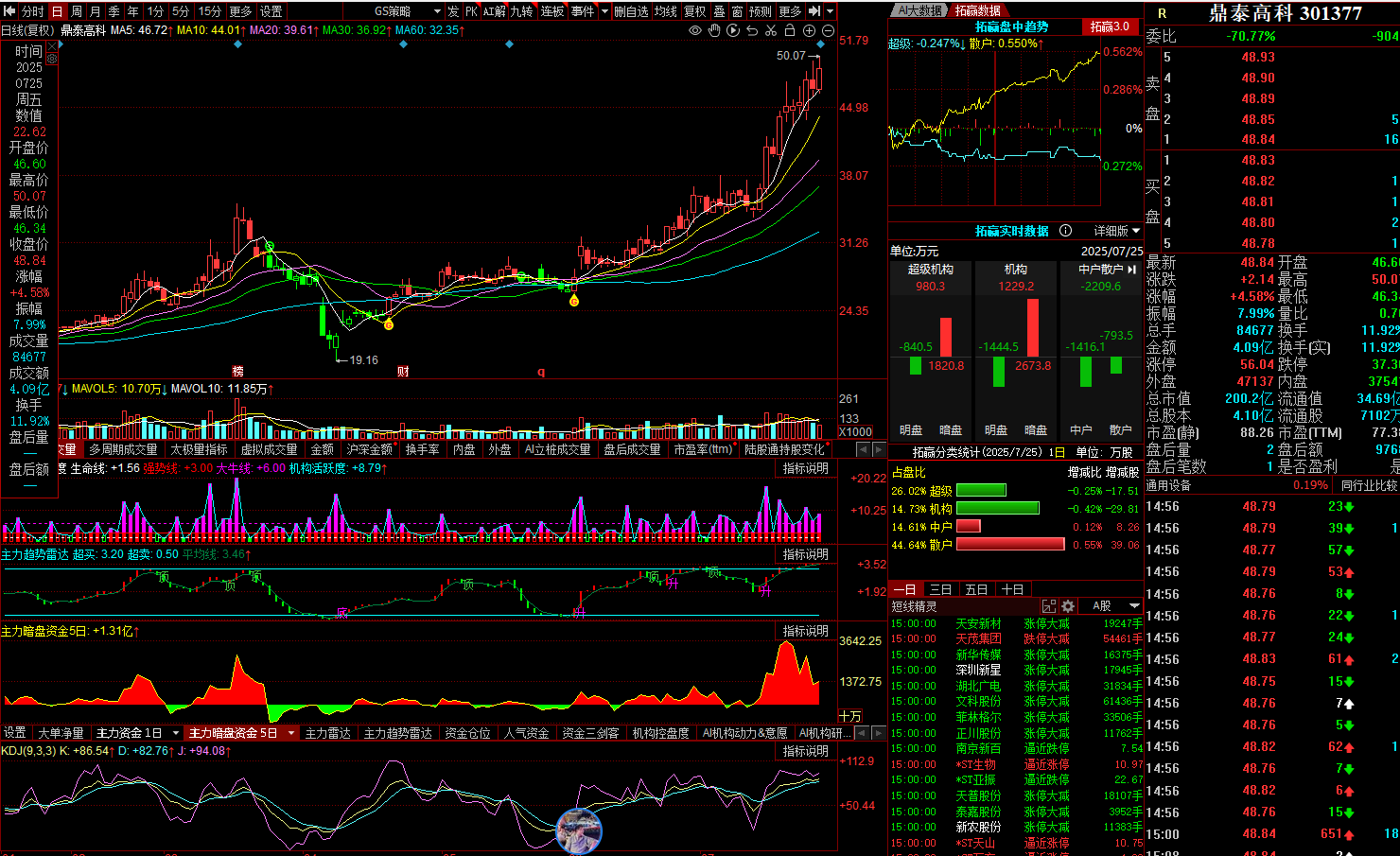Viewport: 1400px width, 856px height.
Task: Click the 财 marker below the chart
Action: point(403,372)
